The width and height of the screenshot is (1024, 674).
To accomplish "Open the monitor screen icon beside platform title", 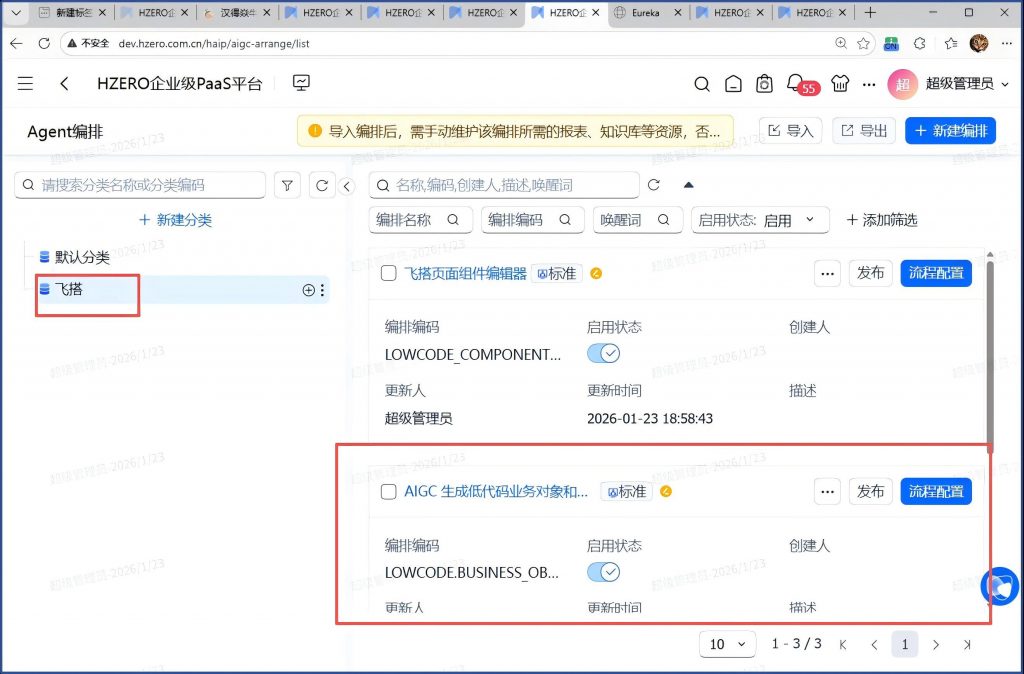I will (x=301, y=83).
